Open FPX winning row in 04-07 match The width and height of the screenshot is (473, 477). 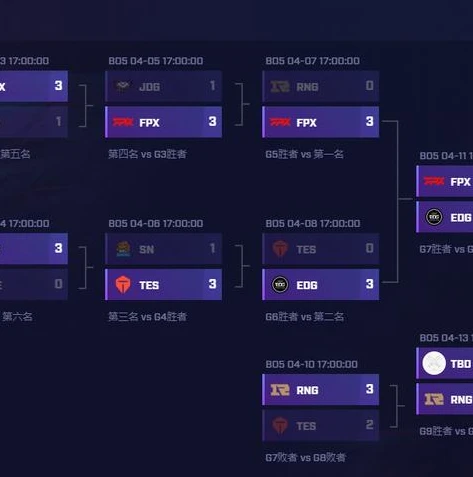click(321, 122)
